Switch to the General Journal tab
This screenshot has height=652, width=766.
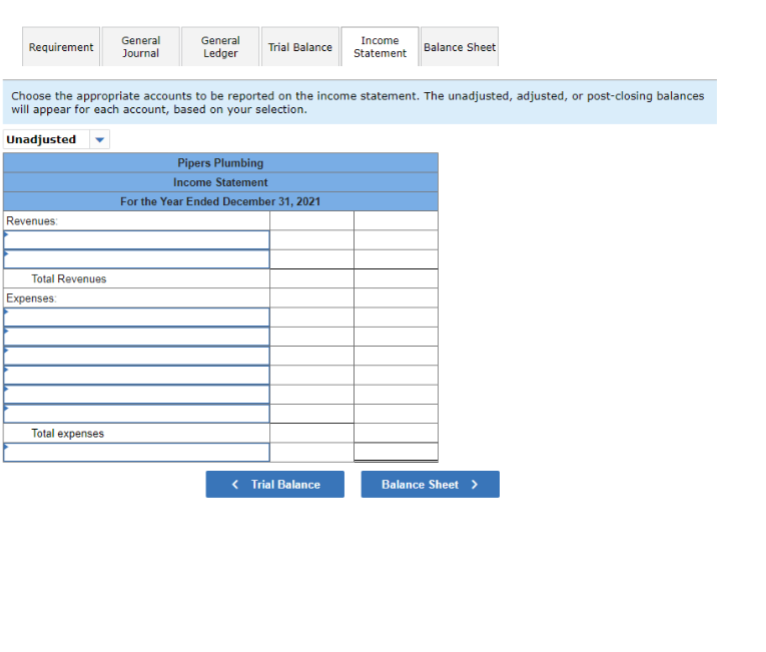(x=141, y=47)
